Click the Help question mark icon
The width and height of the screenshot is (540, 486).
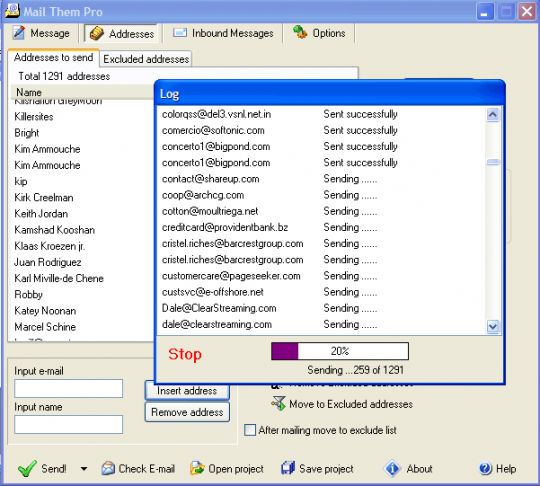coord(485,468)
